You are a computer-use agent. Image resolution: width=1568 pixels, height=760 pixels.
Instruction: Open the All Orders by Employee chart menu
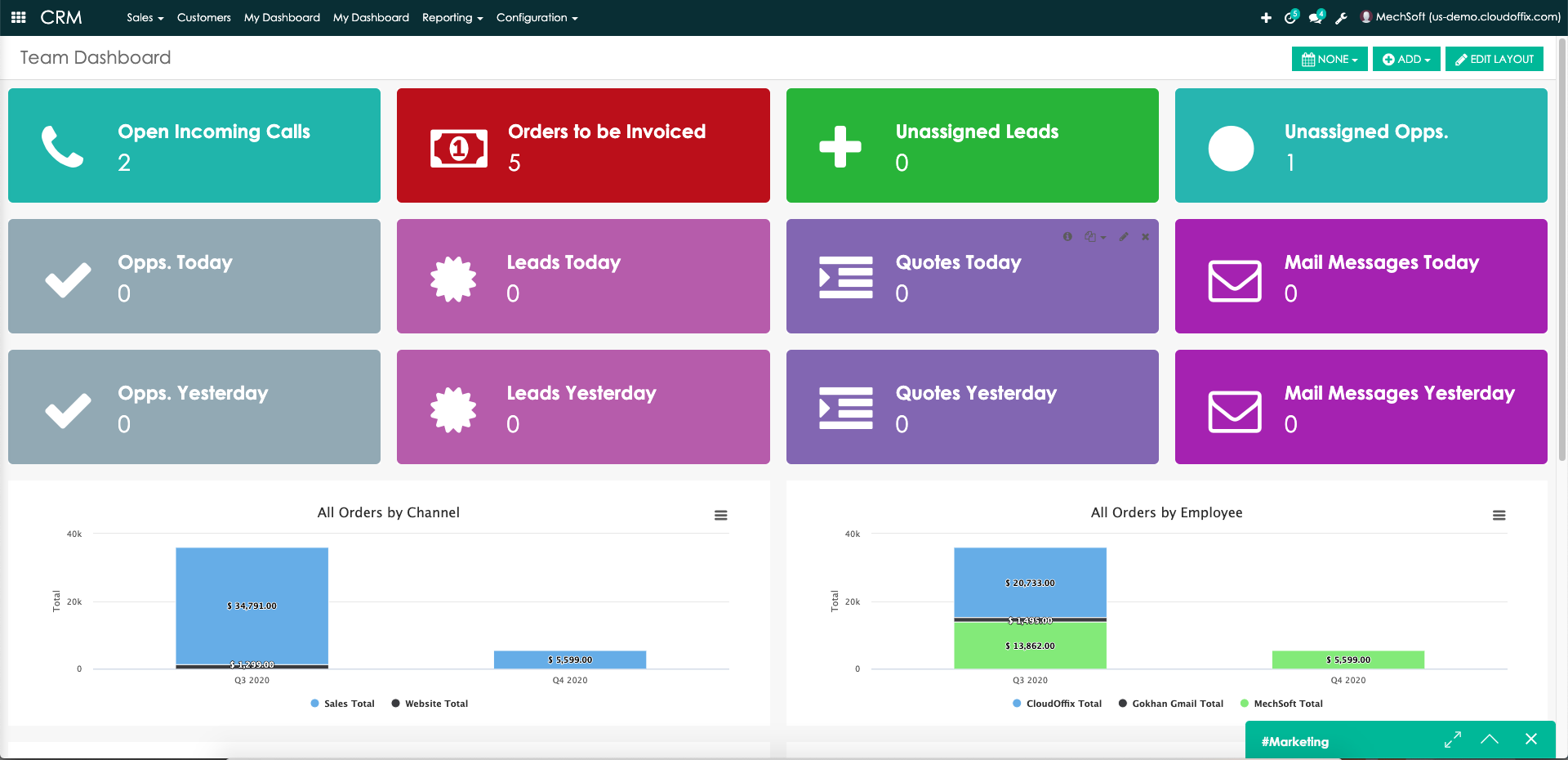(x=1499, y=515)
